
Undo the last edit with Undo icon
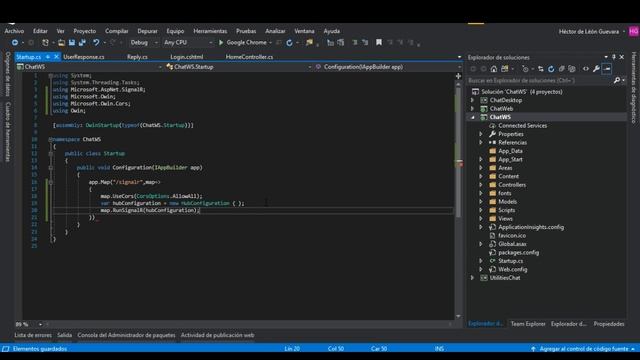[96, 42]
